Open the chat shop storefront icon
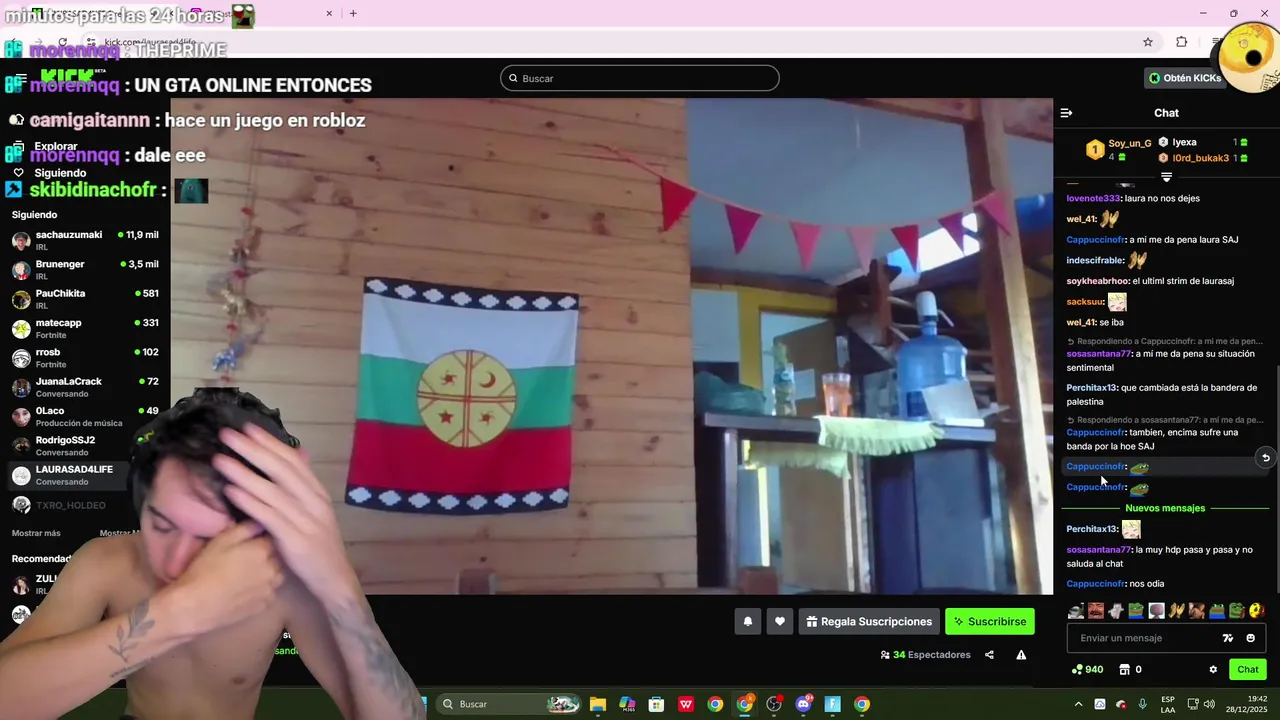Screen dimensions: 1280x720 [1124, 670]
